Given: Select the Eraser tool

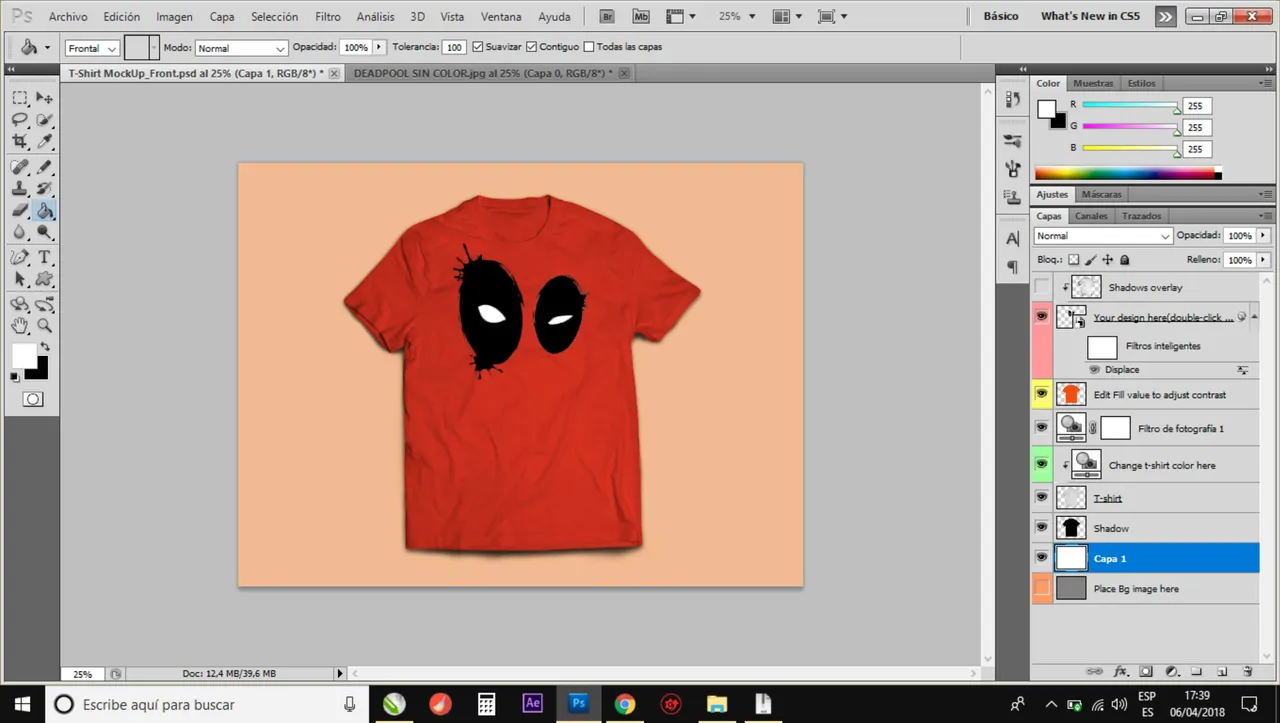Looking at the screenshot, I should click(20, 210).
